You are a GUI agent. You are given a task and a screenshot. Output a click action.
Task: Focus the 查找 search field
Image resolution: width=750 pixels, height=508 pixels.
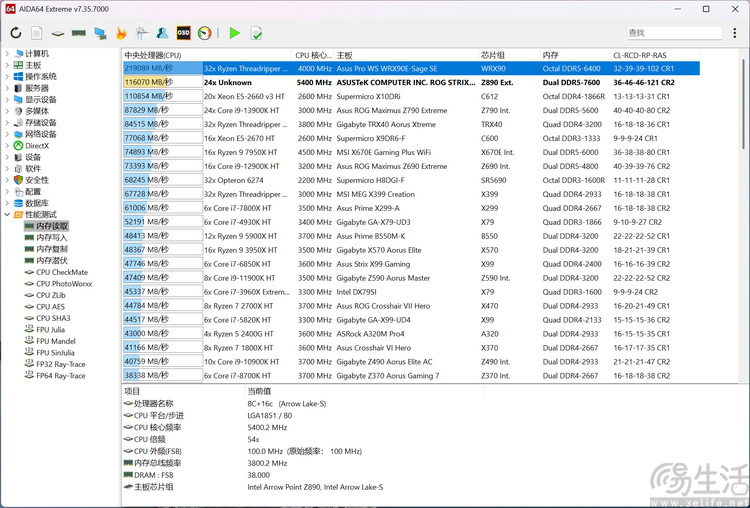674,33
